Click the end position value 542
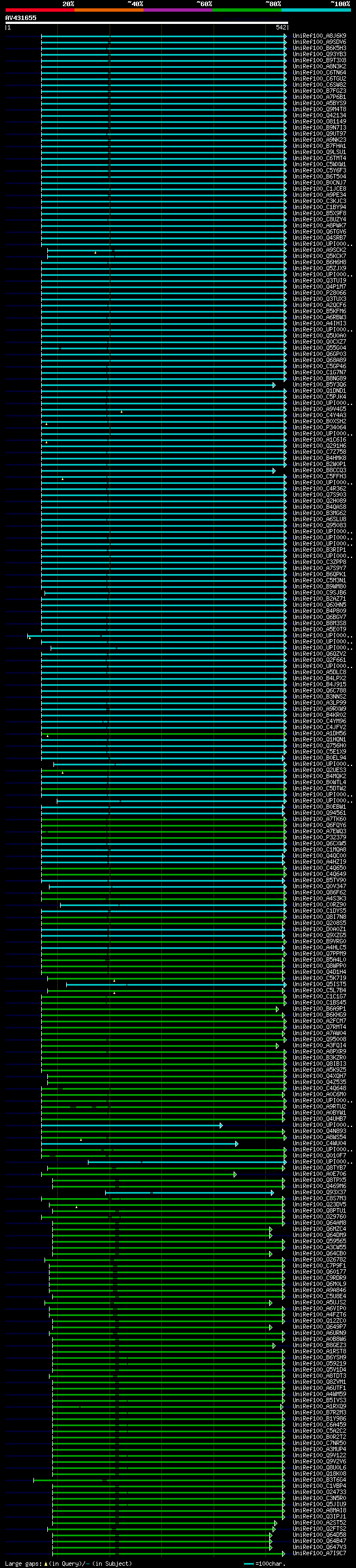The height and width of the screenshot is (1568, 356). point(280,27)
